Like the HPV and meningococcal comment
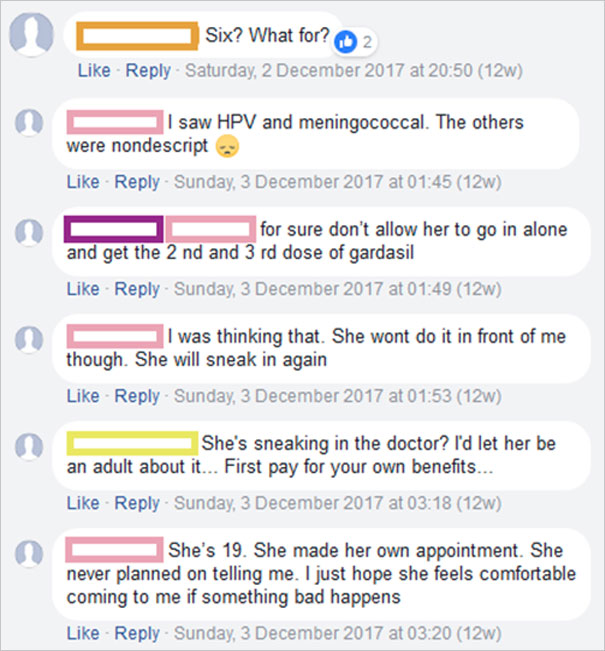Image resolution: width=605 pixels, height=651 pixels. click(x=83, y=182)
